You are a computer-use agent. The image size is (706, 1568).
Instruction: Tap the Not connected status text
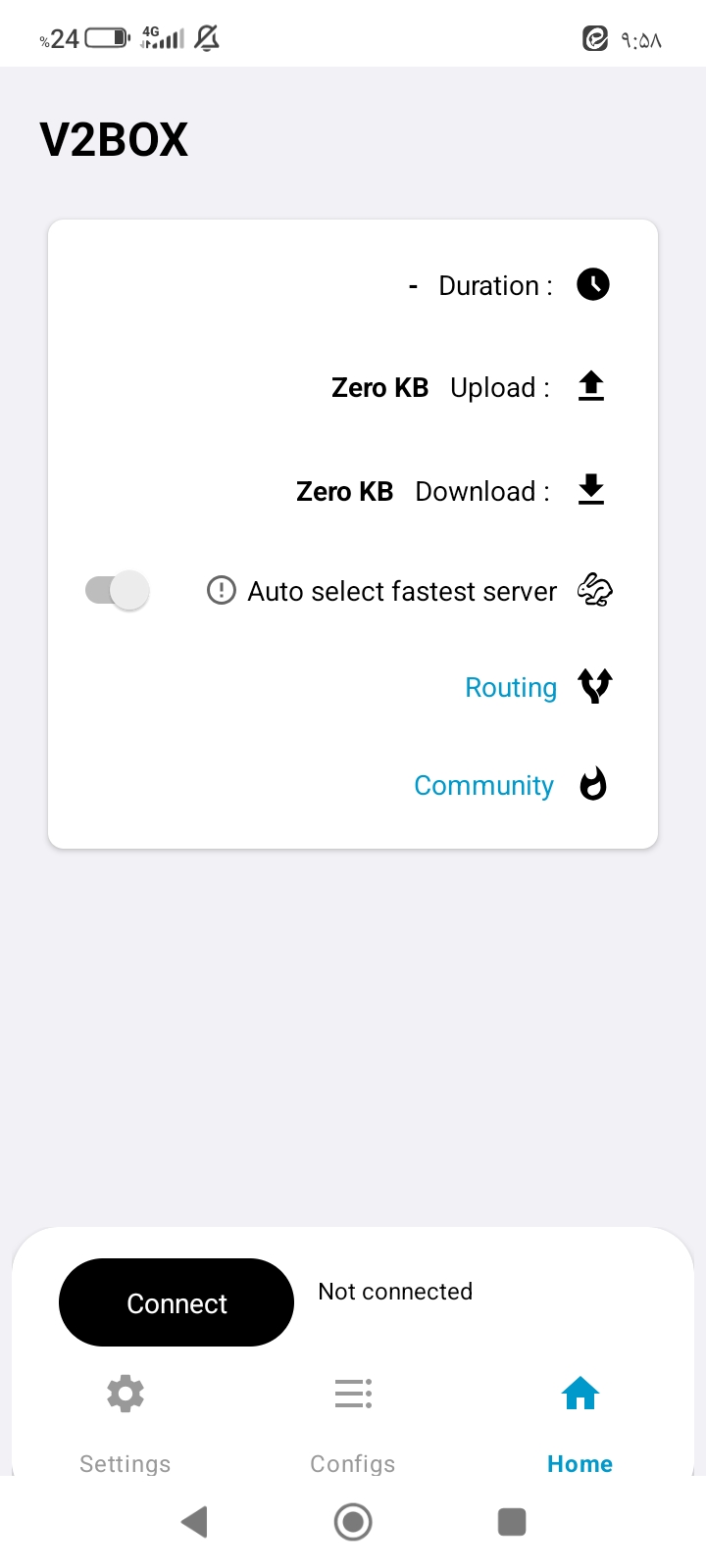[395, 1292]
